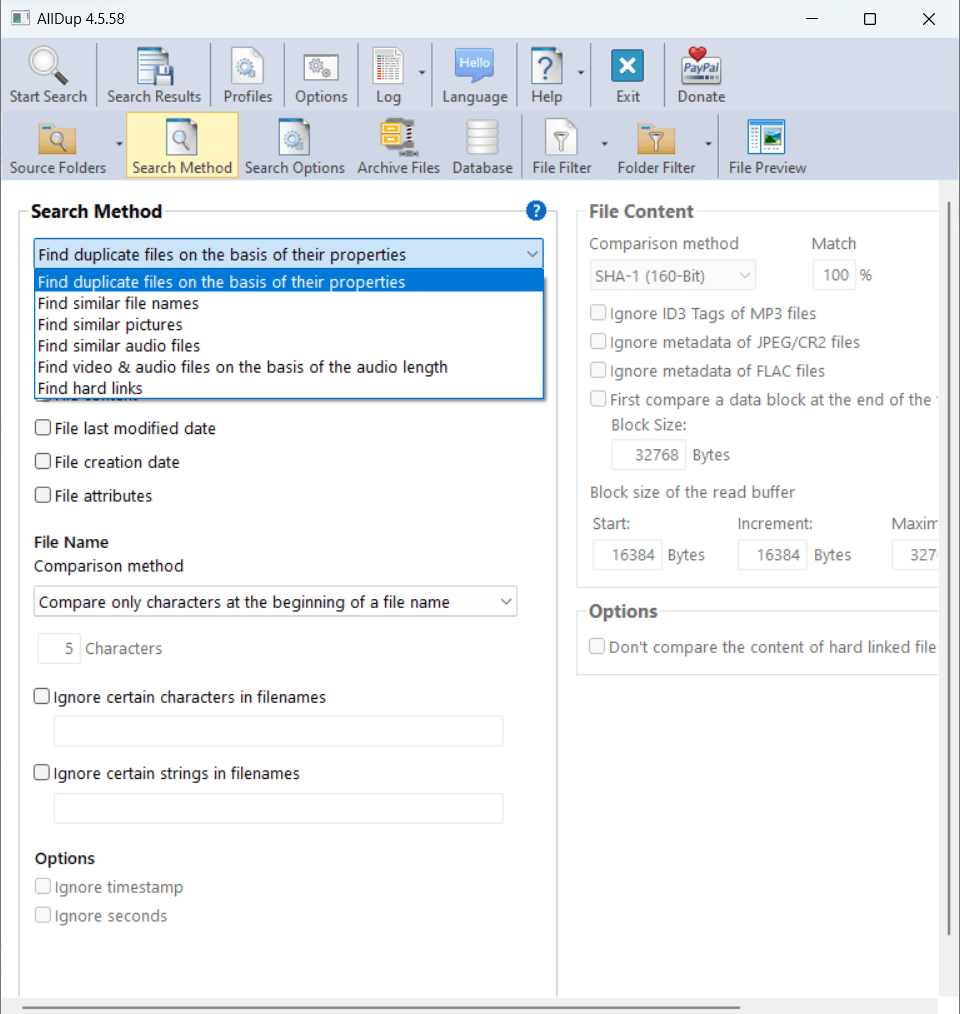
Task: Toggle Ignore metadata of JPEG/CR2 files
Action: (x=598, y=341)
